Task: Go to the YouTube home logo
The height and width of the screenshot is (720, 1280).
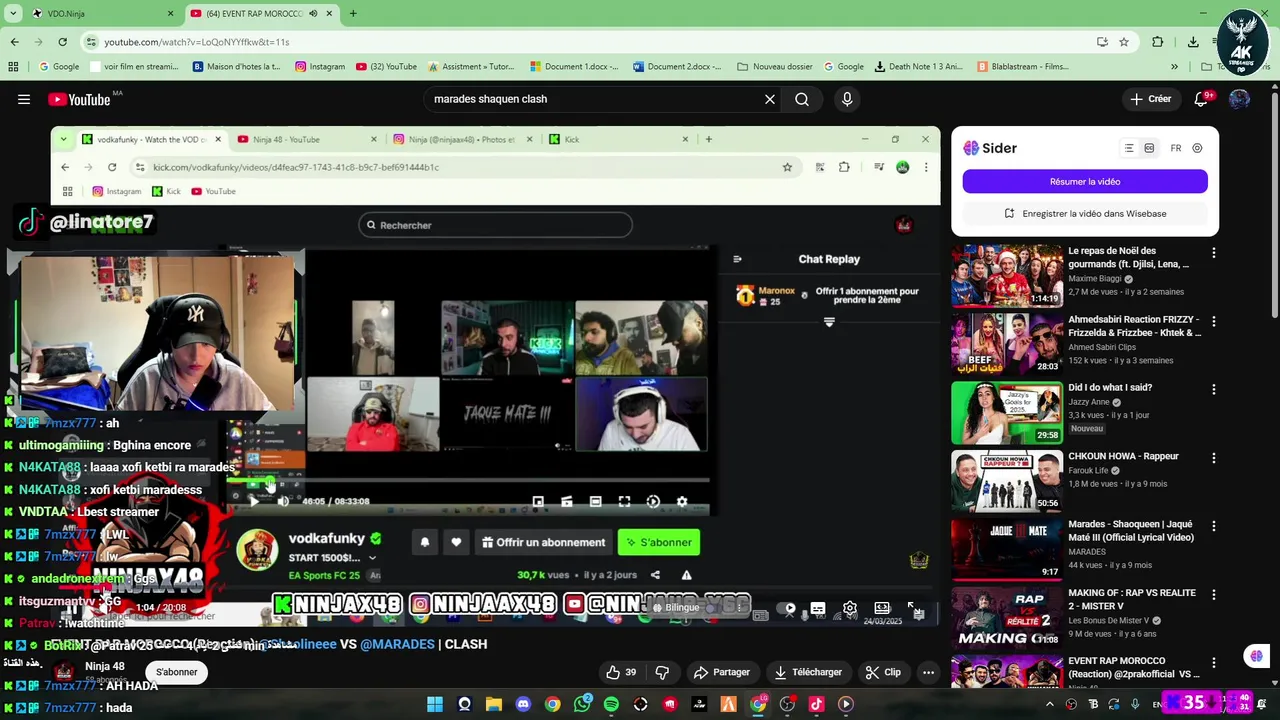Action: [80, 99]
